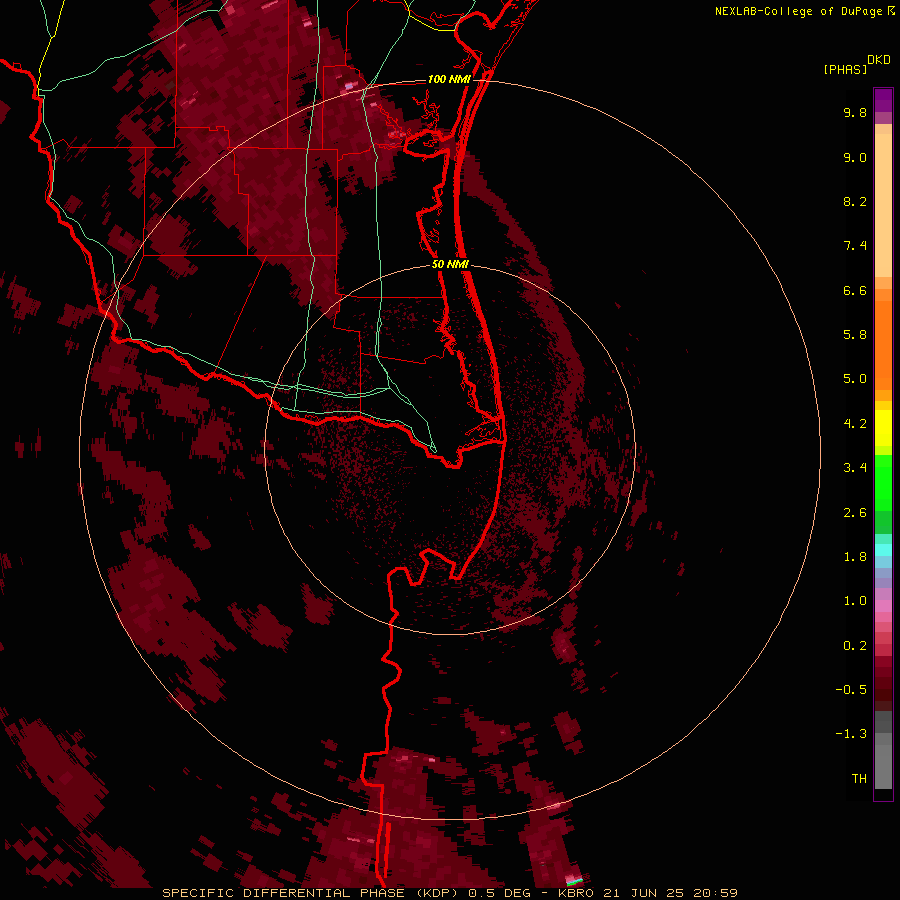Click the 5.0 value on color scale
The image size is (900, 900).
click(855, 379)
